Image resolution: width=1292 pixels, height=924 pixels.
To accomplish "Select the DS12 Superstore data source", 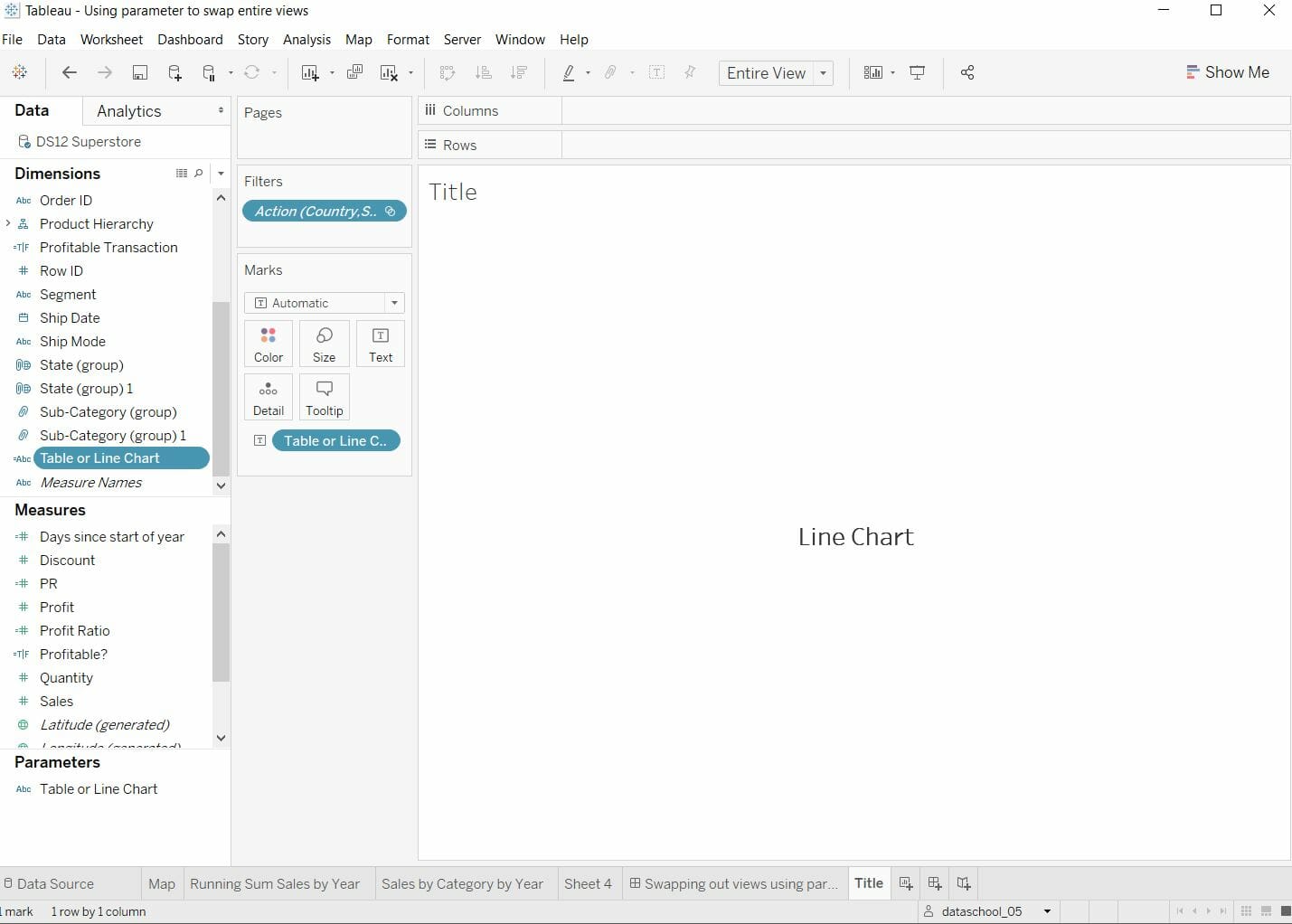I will [x=89, y=142].
